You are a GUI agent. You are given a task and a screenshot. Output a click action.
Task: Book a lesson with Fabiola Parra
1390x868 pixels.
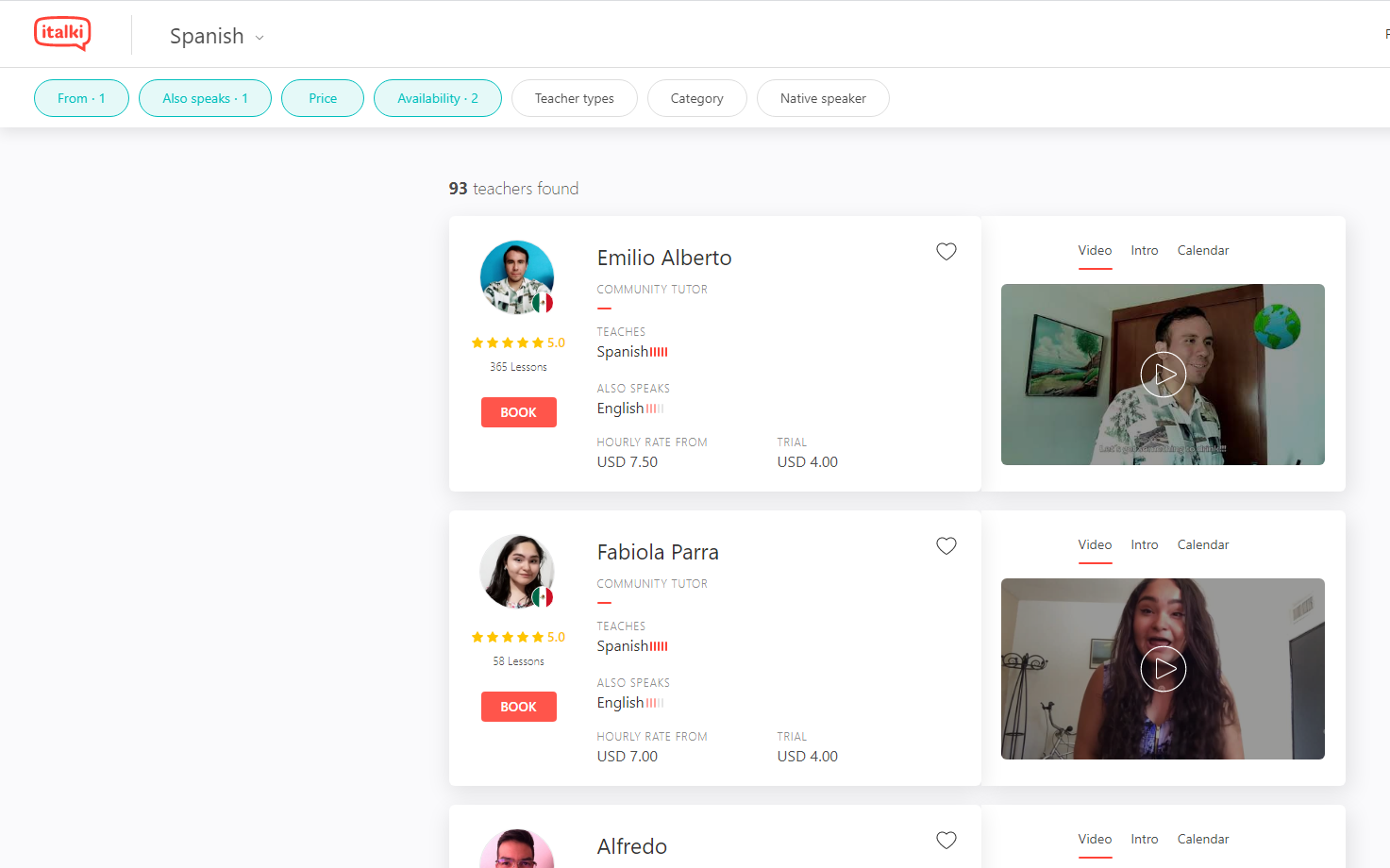519,707
